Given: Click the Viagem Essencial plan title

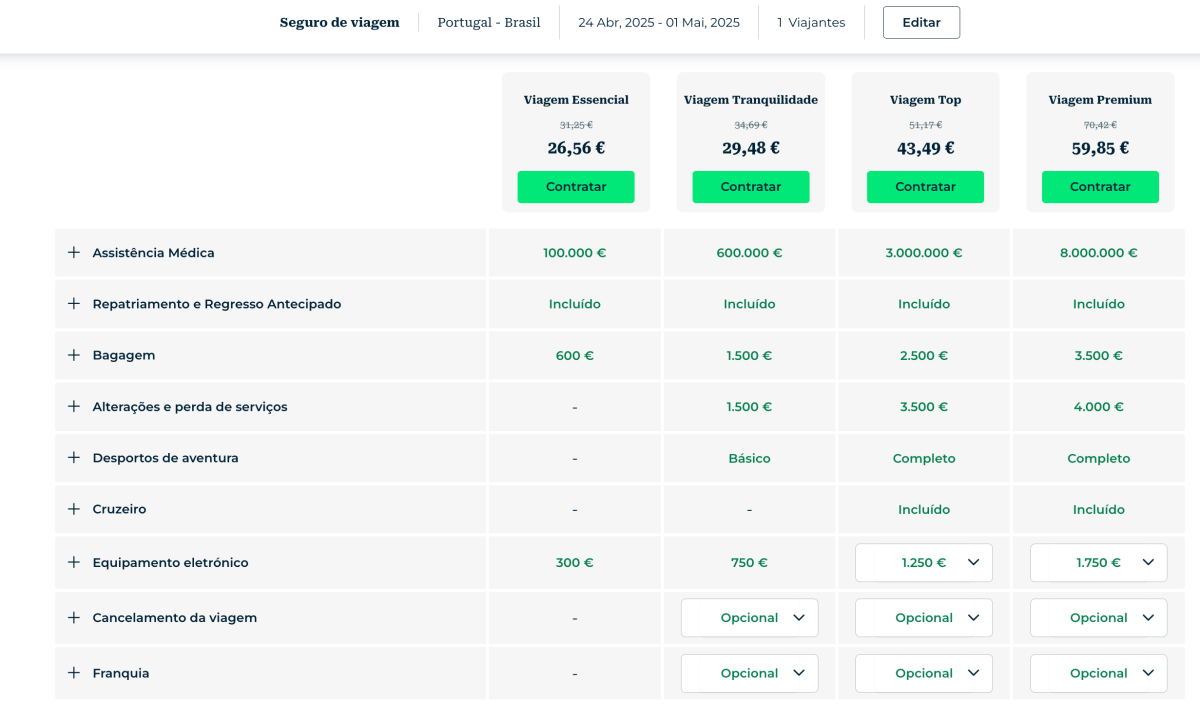Looking at the screenshot, I should (x=576, y=100).
